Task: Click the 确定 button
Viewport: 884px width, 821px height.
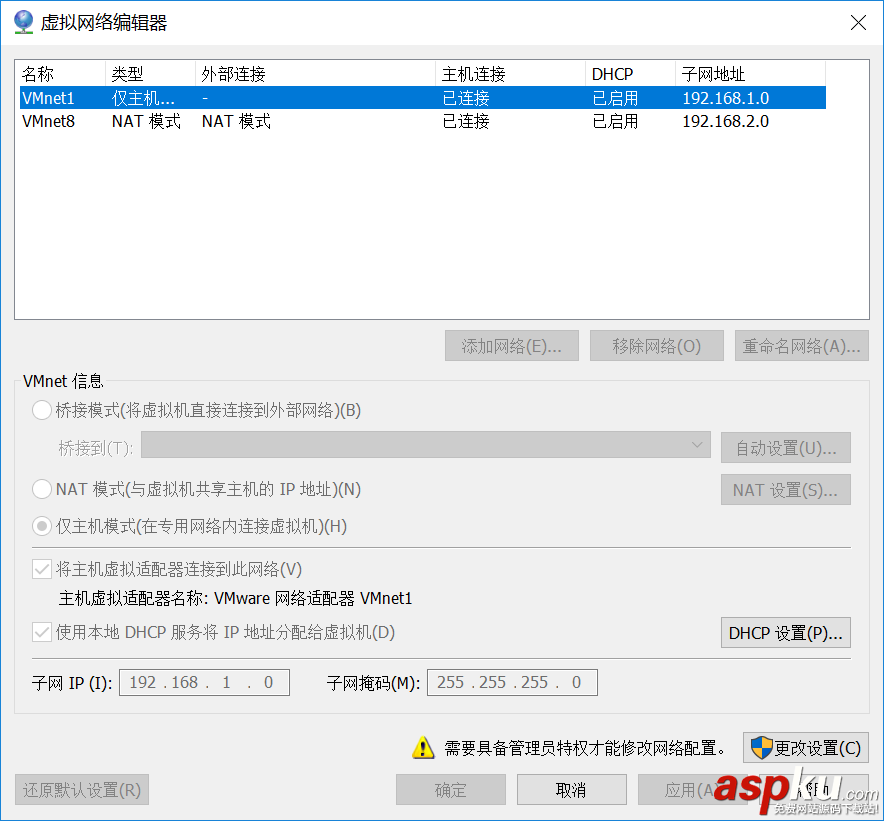Action: pos(450,789)
